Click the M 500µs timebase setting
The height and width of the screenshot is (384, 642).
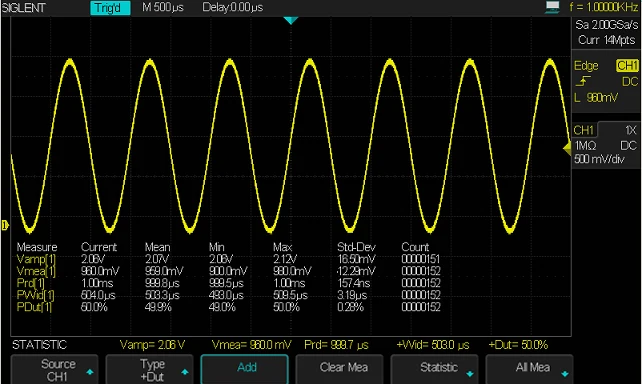pyautogui.click(x=163, y=7)
